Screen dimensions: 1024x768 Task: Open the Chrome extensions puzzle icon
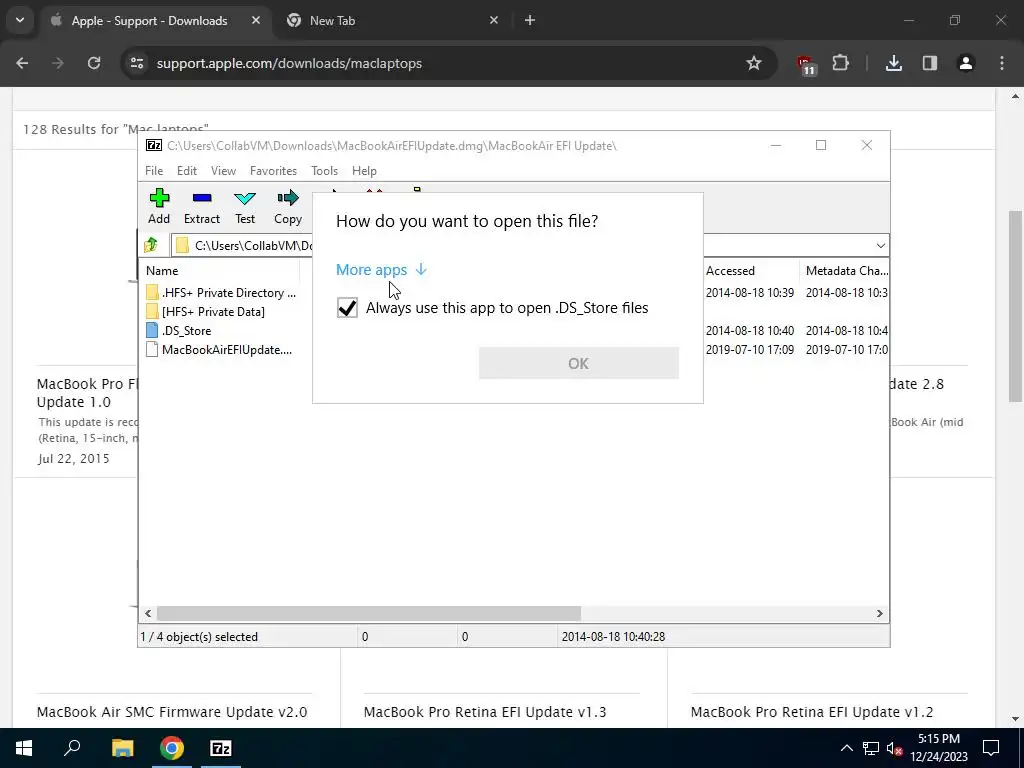[841, 63]
